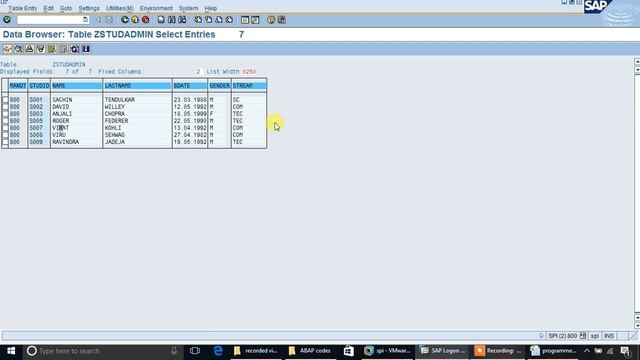
Task: Switch to ABAP codes folder on taskbar
Action: point(310,351)
